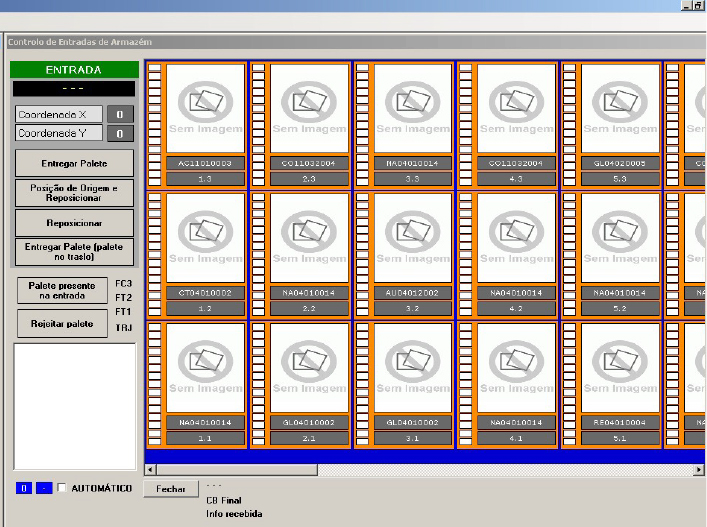
Task: Click the blue dash indicator box
Action: (x=44, y=488)
